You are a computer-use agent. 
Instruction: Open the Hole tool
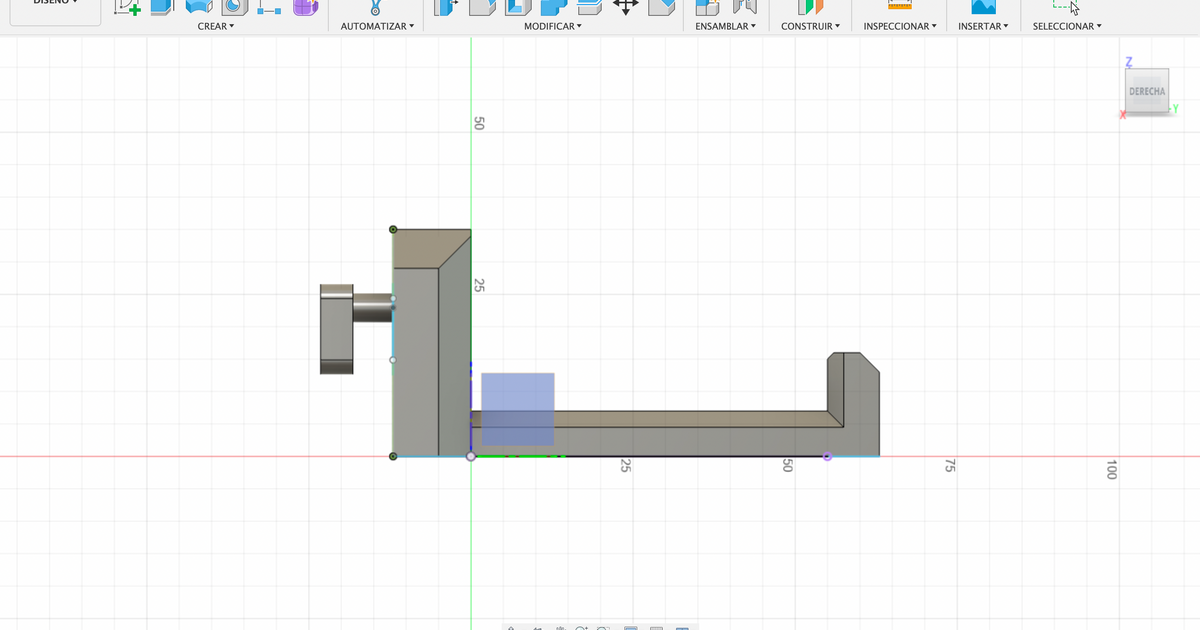pos(235,8)
